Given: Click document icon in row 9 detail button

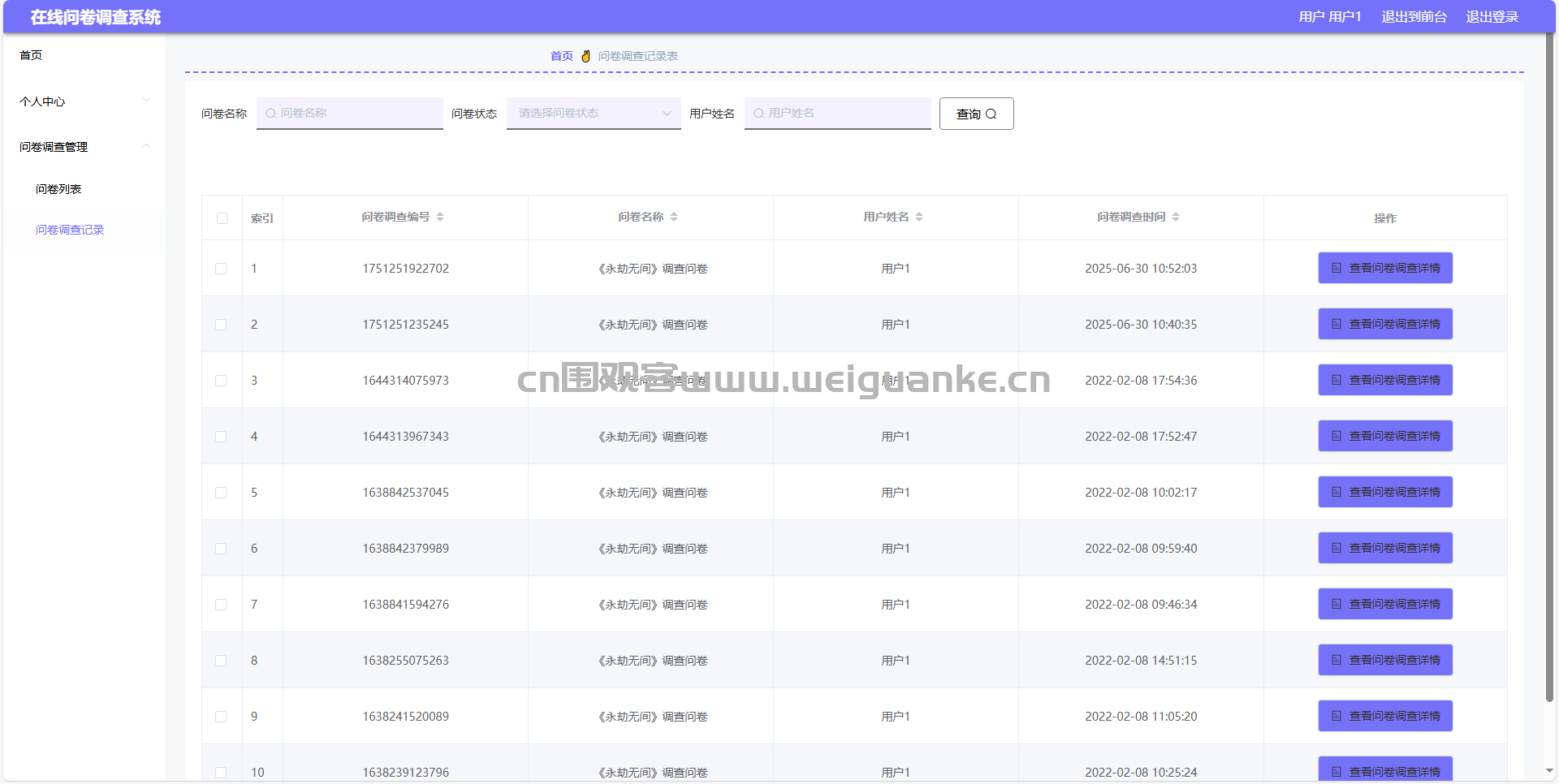Looking at the screenshot, I should pyautogui.click(x=1337, y=716).
